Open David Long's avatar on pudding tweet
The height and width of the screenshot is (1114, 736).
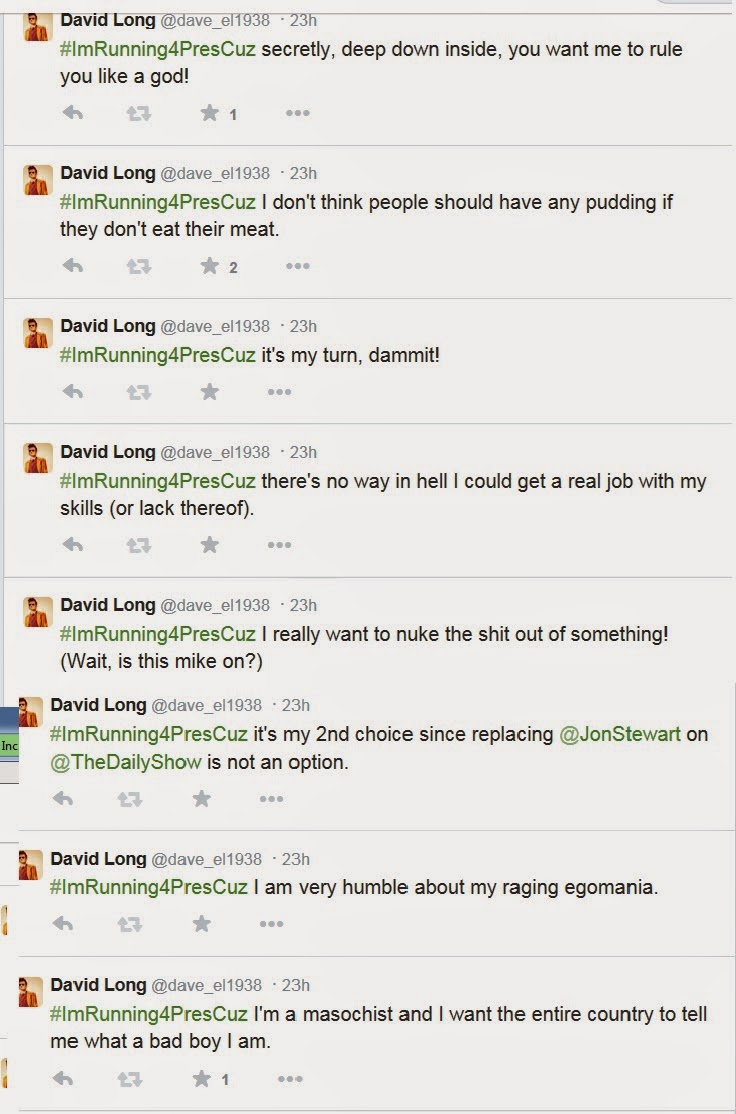point(37,180)
